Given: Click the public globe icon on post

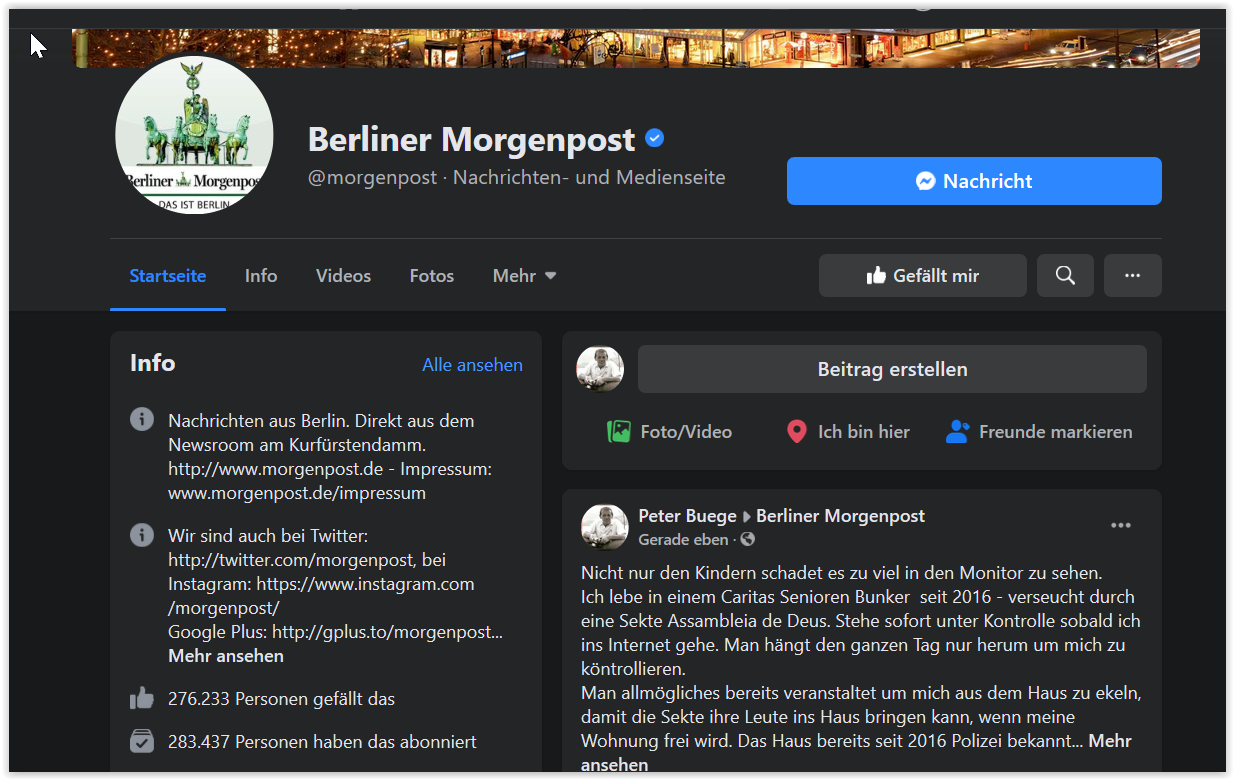Looking at the screenshot, I should pos(747,540).
